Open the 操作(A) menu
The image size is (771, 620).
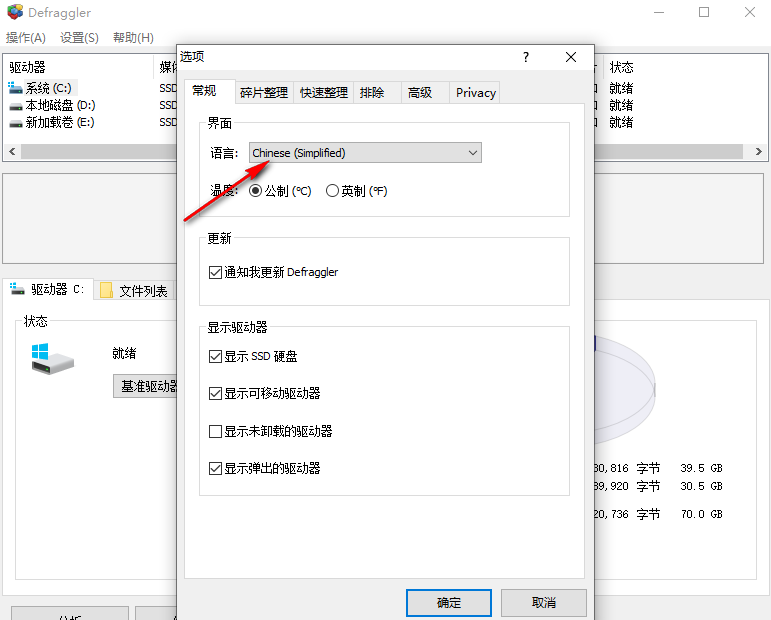coord(26,37)
